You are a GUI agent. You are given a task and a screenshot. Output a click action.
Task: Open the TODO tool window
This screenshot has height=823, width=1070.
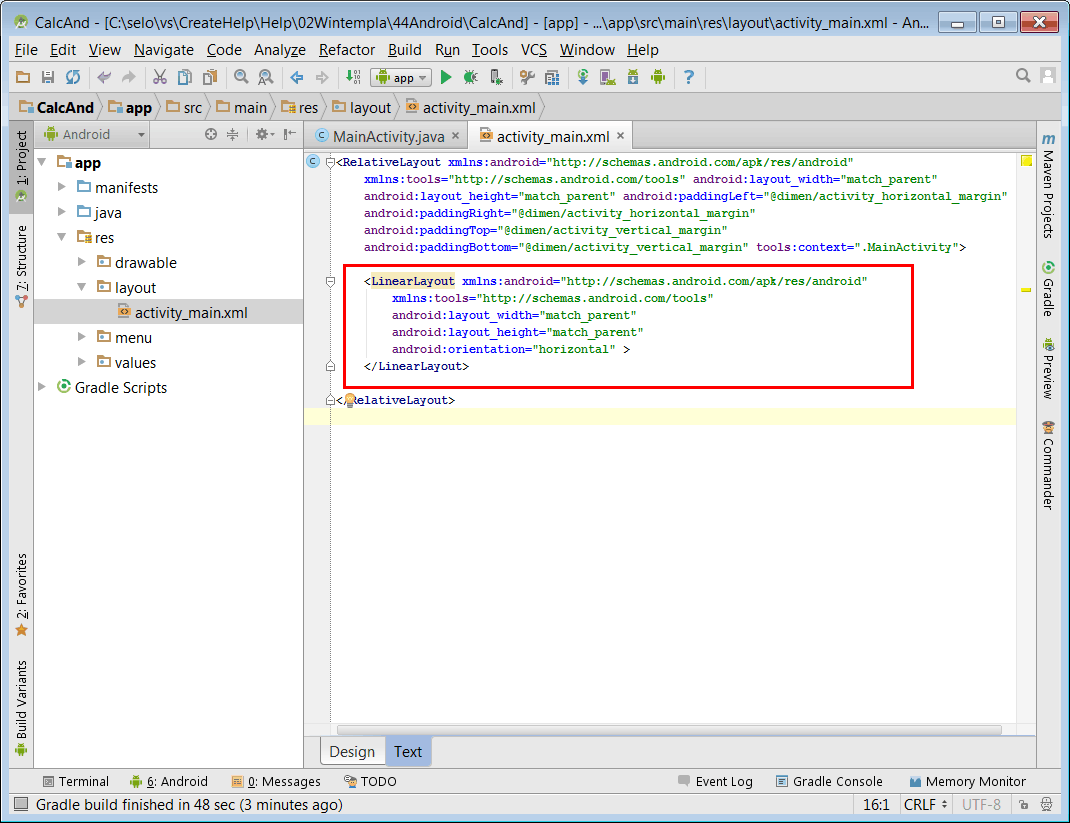point(371,781)
